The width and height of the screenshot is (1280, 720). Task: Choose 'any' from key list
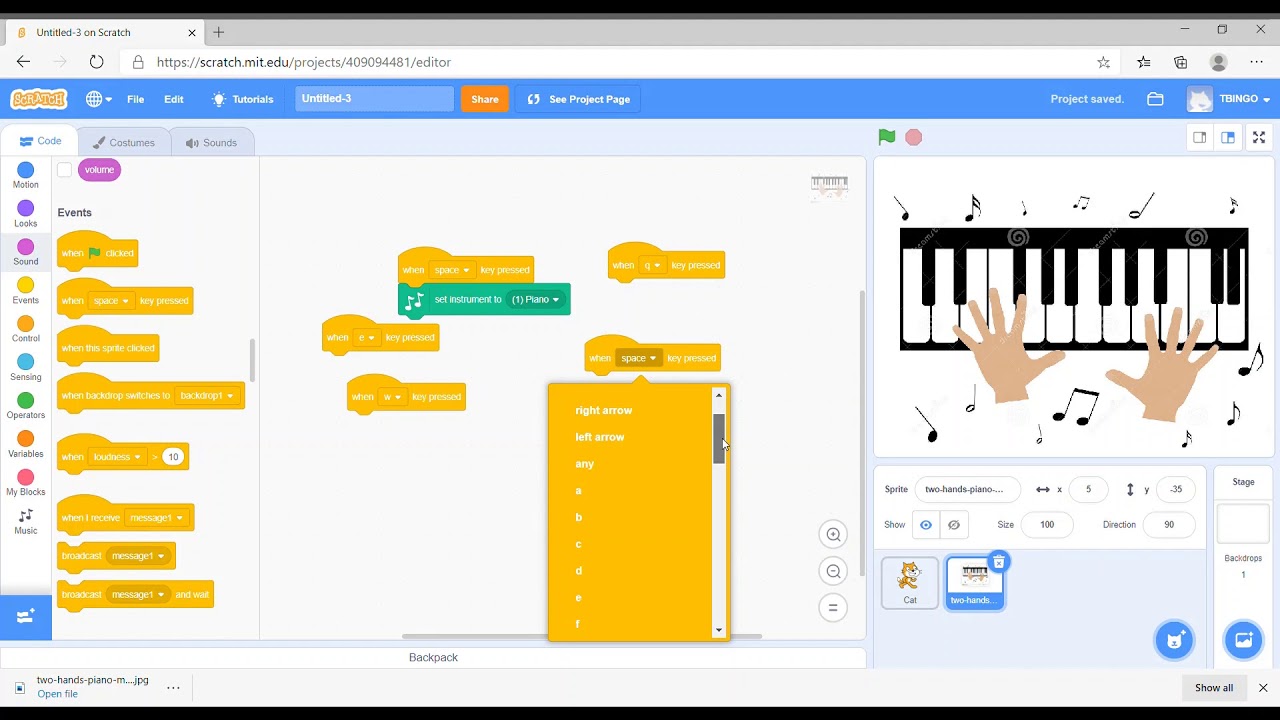(585, 464)
